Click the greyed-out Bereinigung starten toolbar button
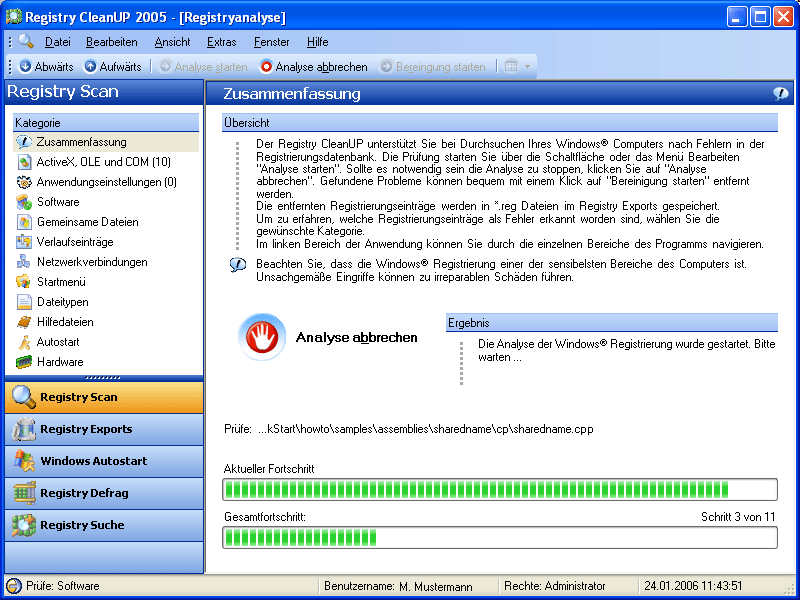The height and width of the screenshot is (600, 800). tap(433, 67)
